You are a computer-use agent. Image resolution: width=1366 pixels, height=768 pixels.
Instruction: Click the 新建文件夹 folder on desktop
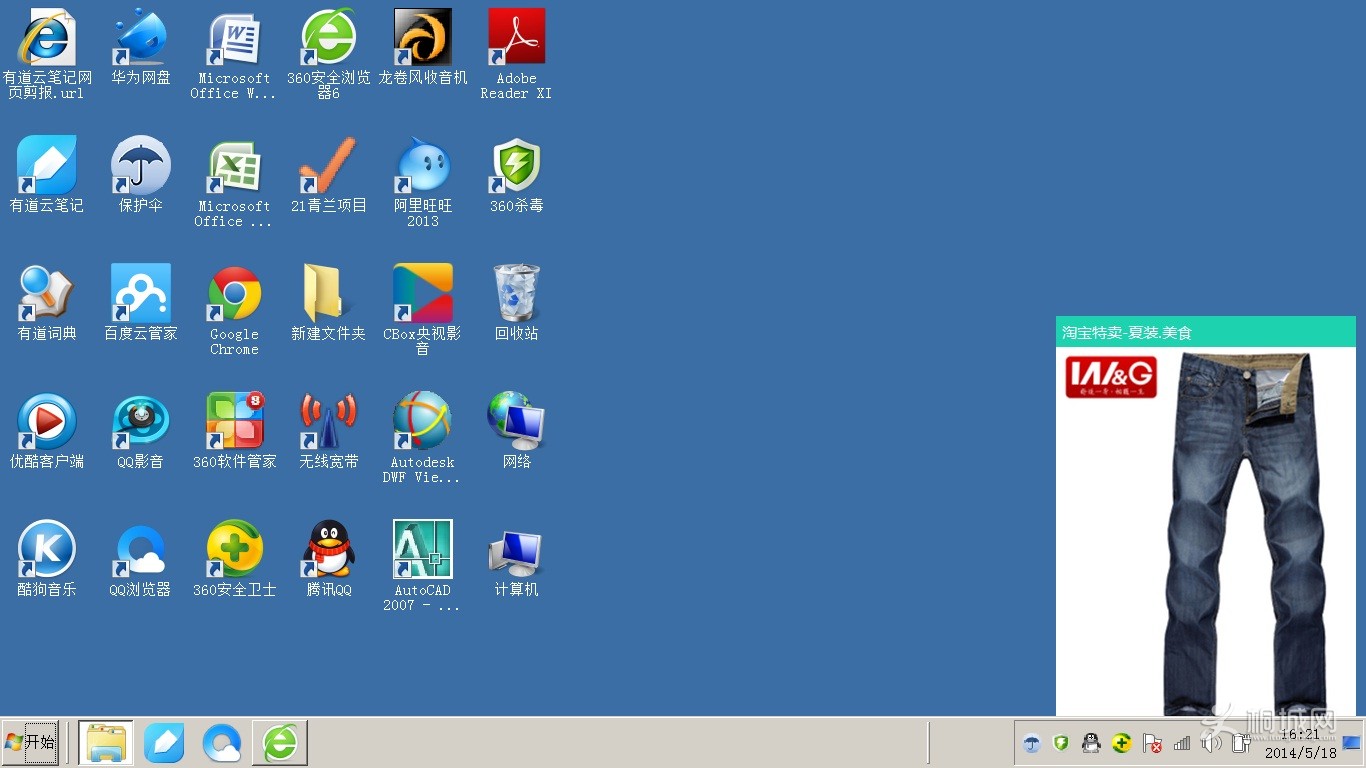point(328,294)
